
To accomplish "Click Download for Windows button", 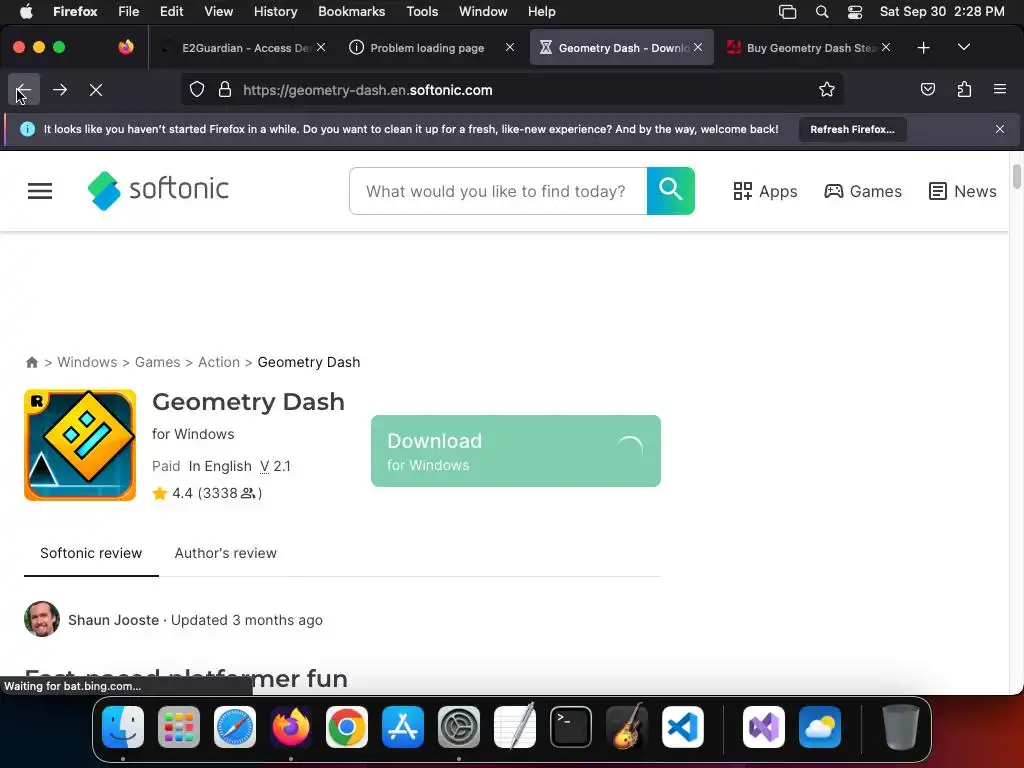I will coord(515,451).
